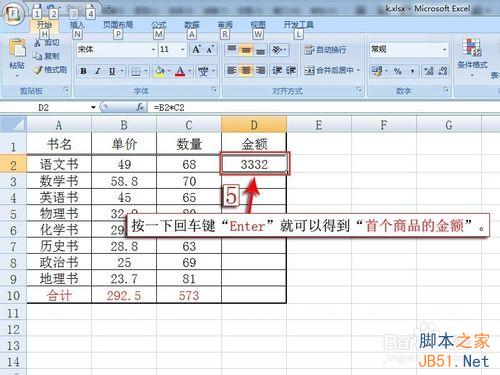Viewport: 500px width, 375px height.
Task: Click Increase Indent icon
Action: tap(291, 70)
